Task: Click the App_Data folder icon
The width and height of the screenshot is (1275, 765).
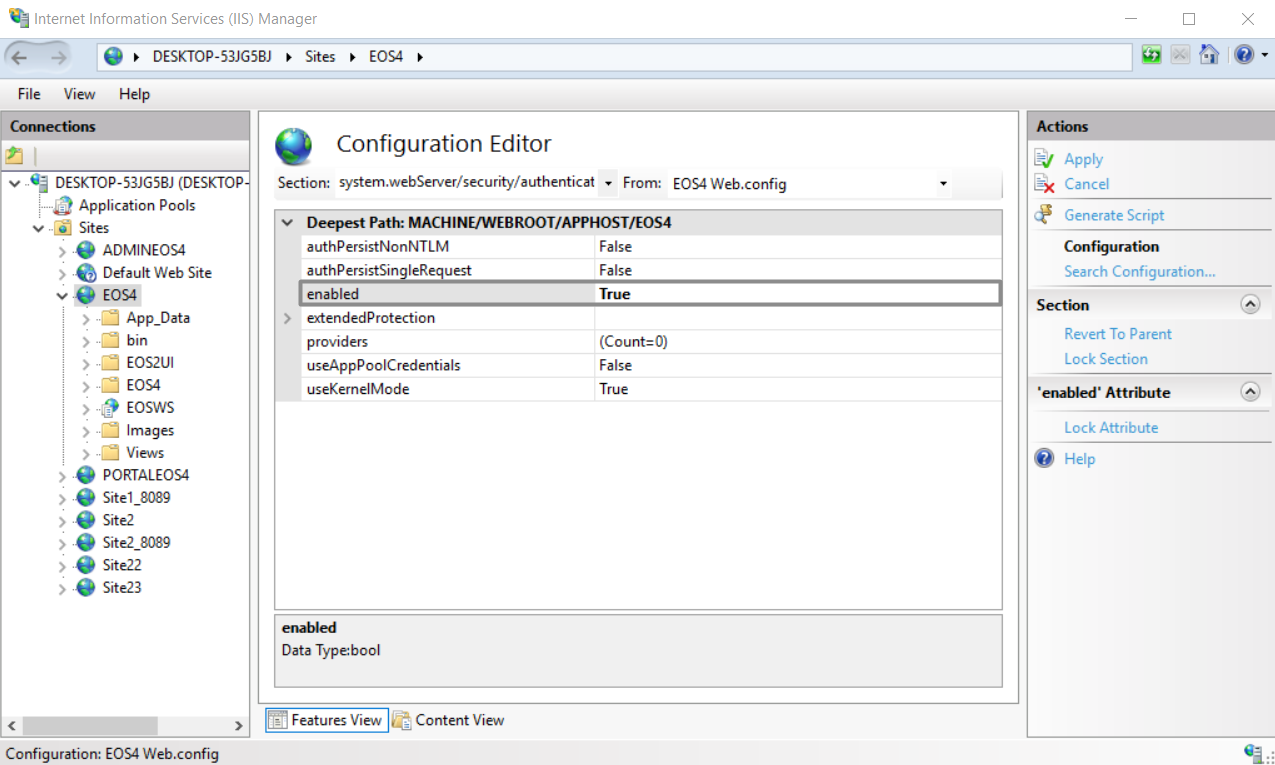Action: coord(110,318)
